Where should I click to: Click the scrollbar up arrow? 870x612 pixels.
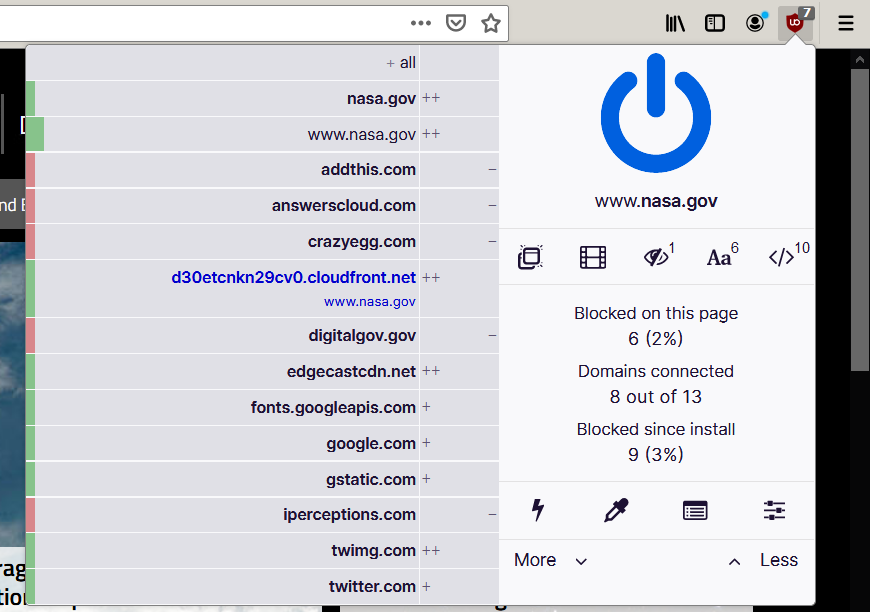[x=860, y=59]
